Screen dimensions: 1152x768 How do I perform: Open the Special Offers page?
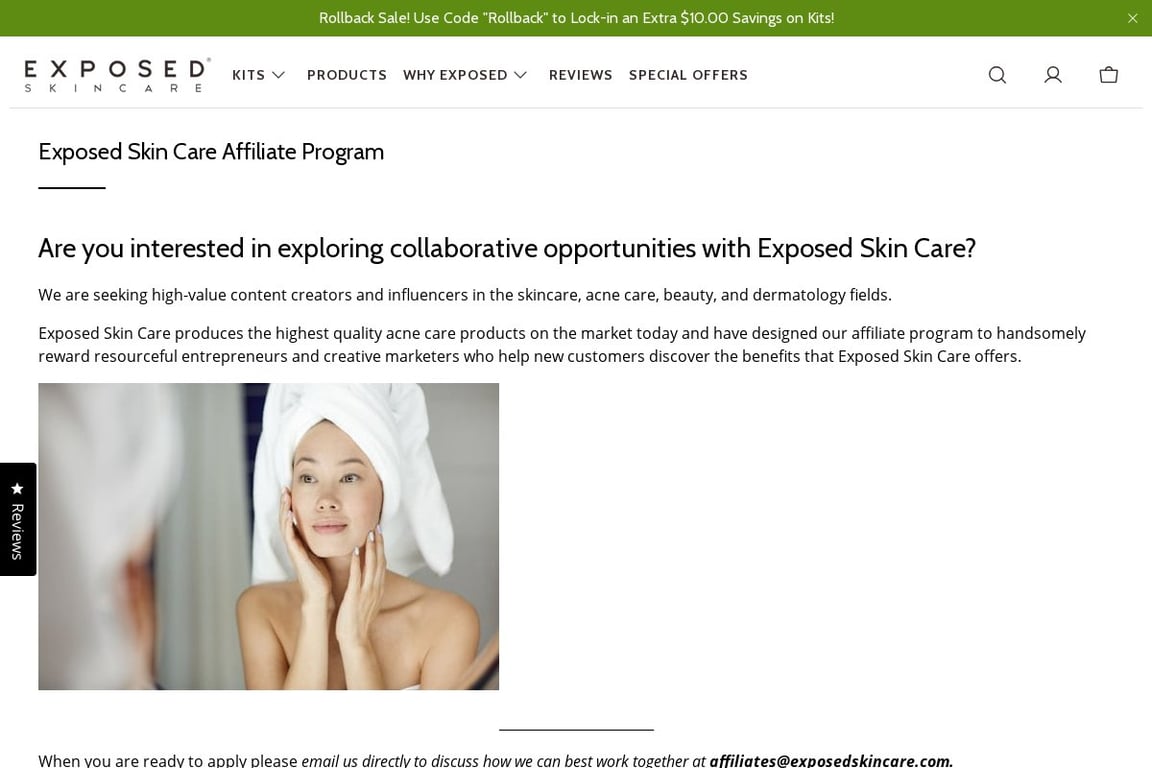pyautogui.click(x=688, y=75)
